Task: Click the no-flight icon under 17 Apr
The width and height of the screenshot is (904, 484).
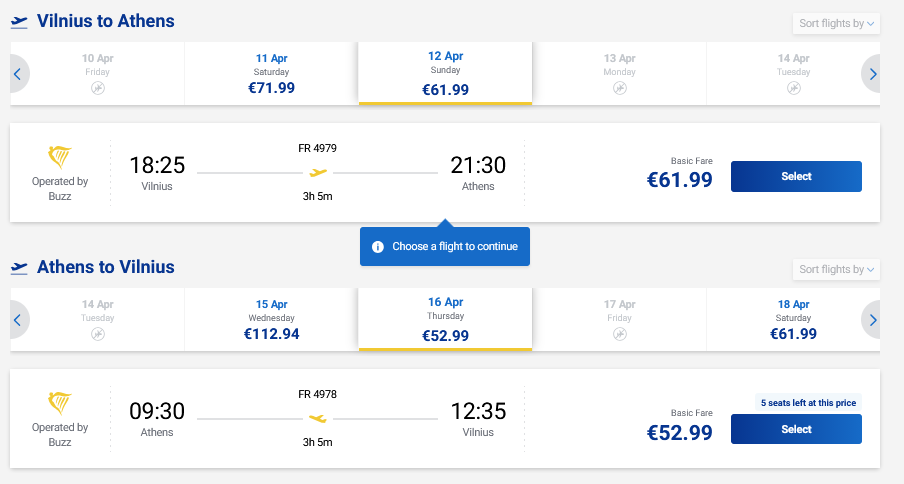Action: tap(619, 334)
